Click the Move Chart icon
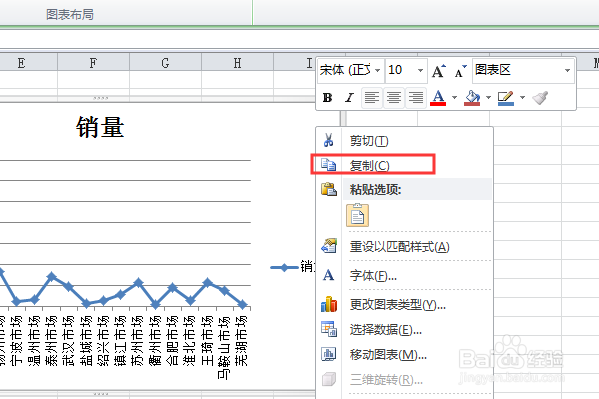Image resolution: width=599 pixels, height=399 pixels. point(329,354)
